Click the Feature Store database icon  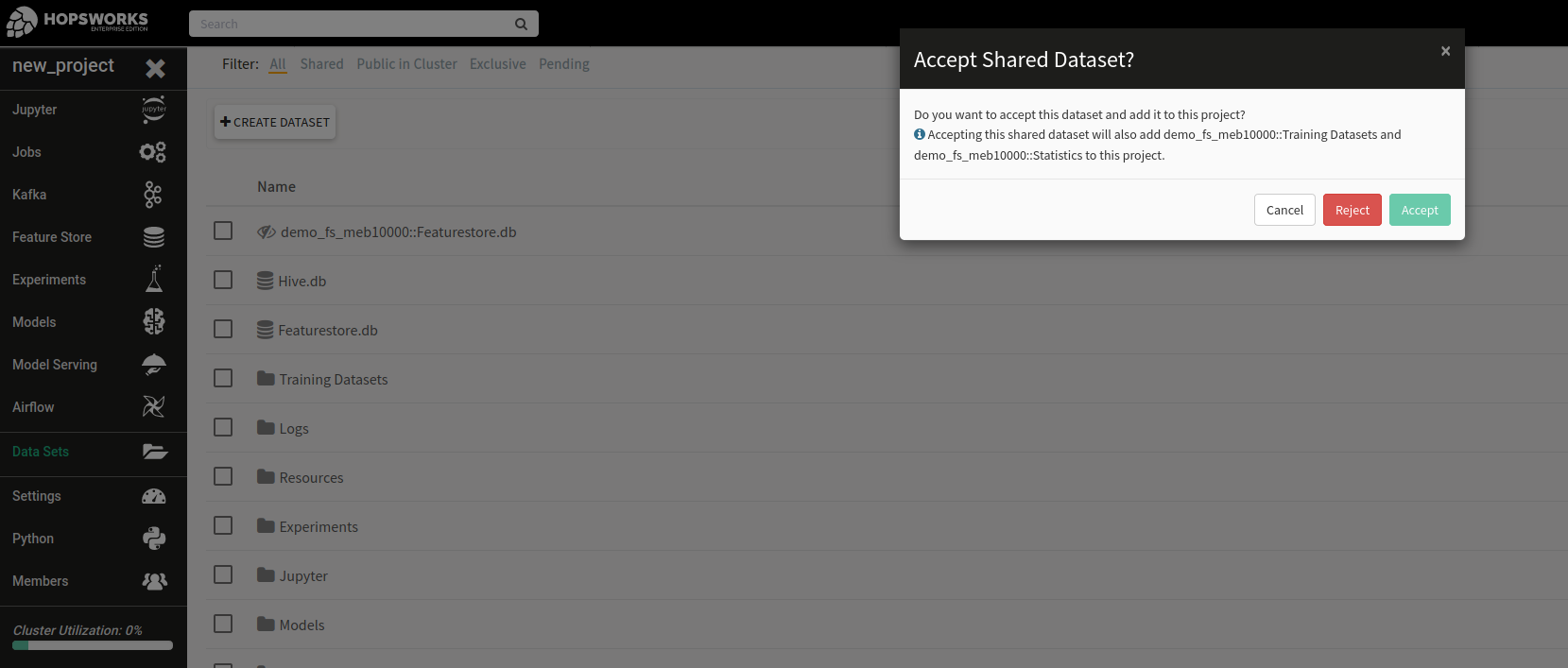pos(154,237)
